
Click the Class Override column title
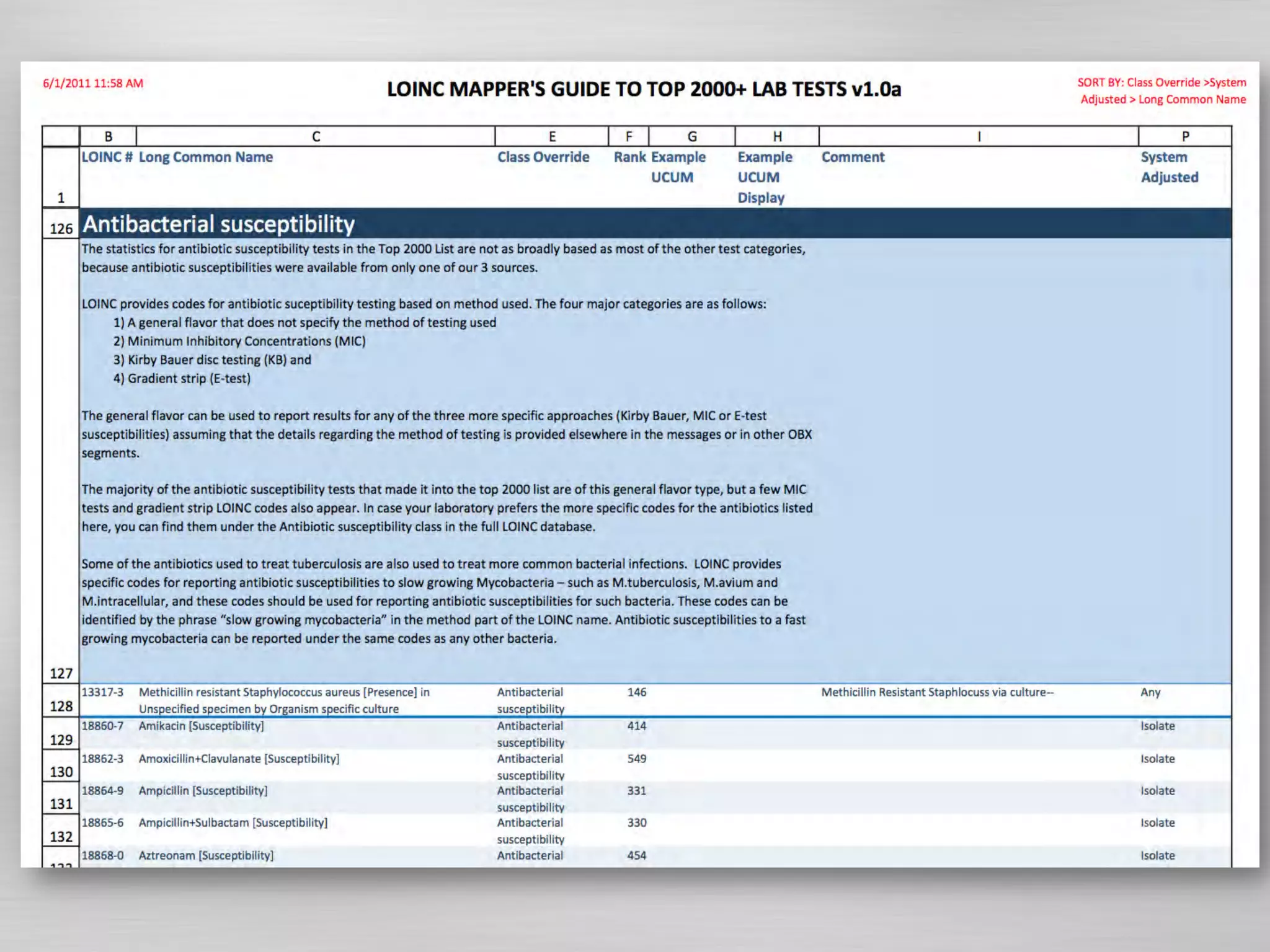pyautogui.click(x=543, y=157)
